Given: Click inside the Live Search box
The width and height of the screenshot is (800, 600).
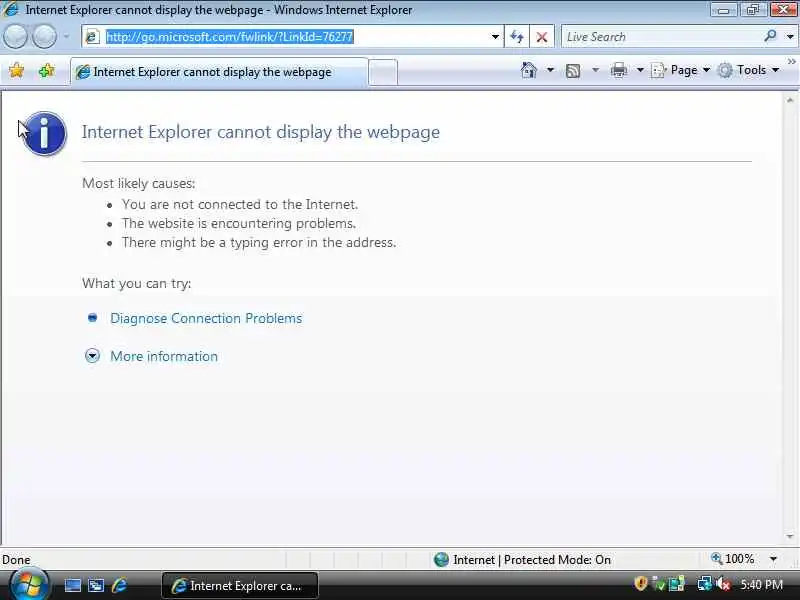Looking at the screenshot, I should (x=661, y=37).
